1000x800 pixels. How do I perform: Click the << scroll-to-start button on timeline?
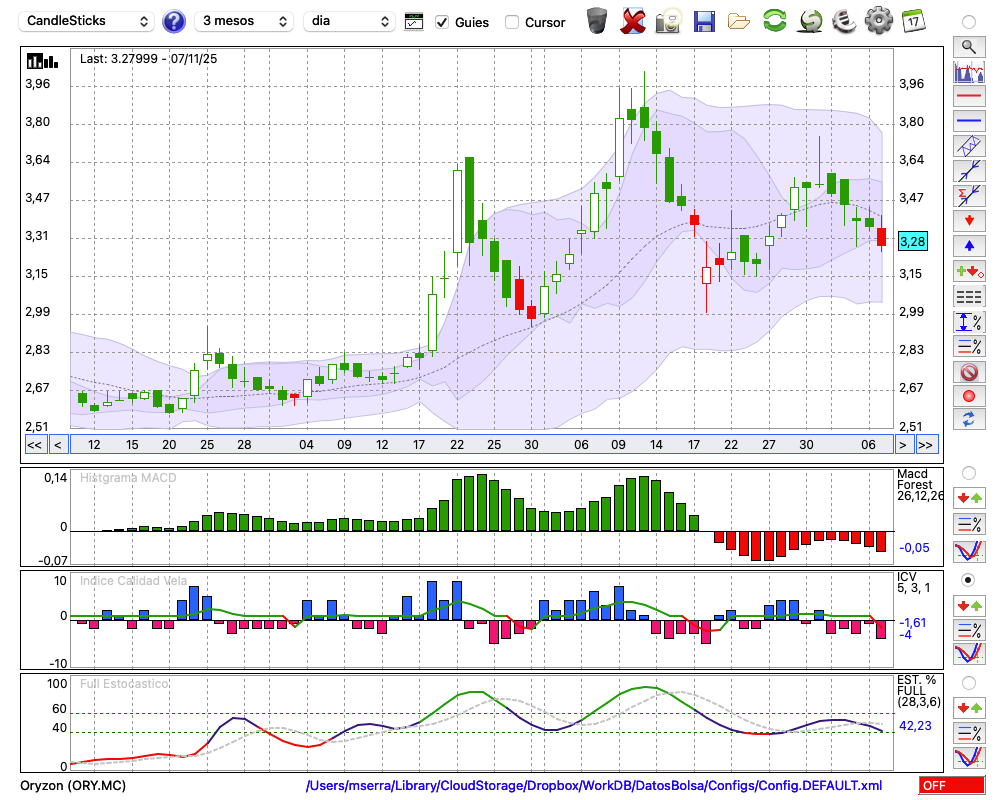[x=34, y=445]
